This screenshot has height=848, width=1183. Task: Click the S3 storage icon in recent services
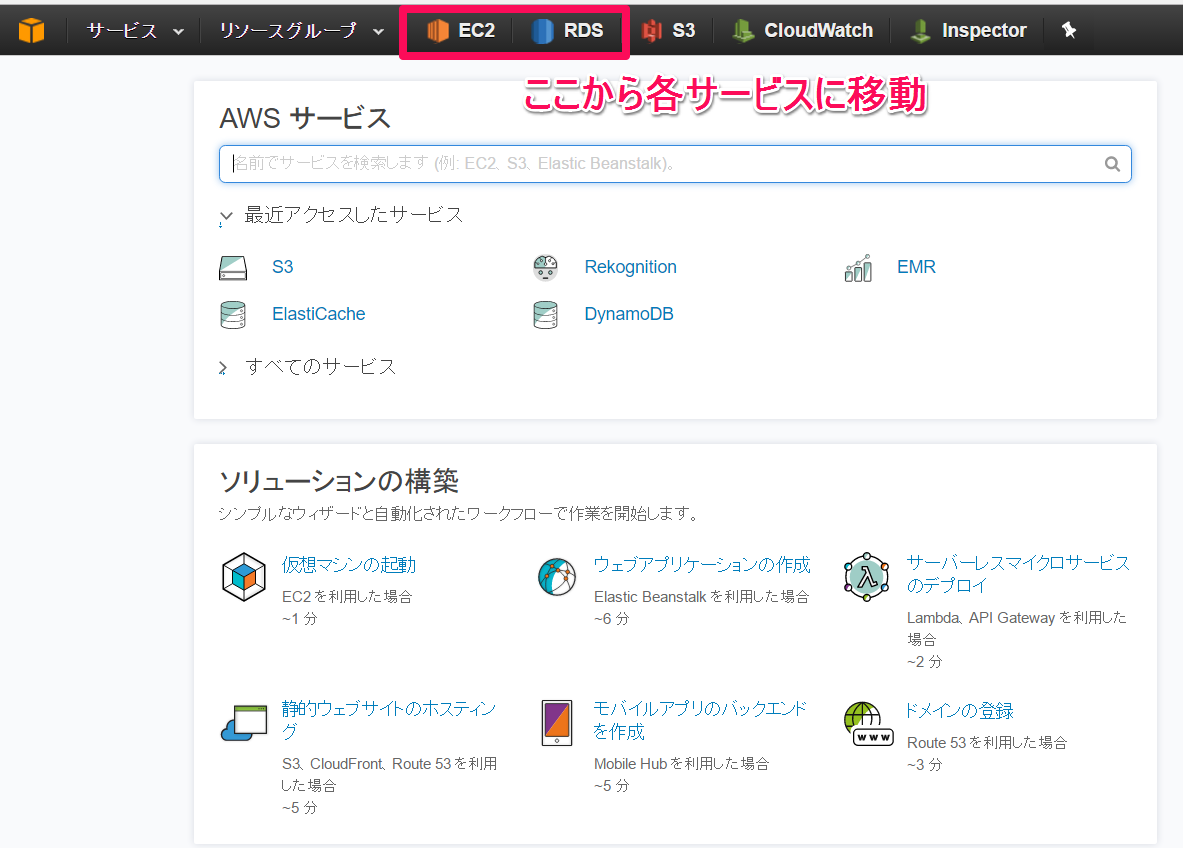233,268
